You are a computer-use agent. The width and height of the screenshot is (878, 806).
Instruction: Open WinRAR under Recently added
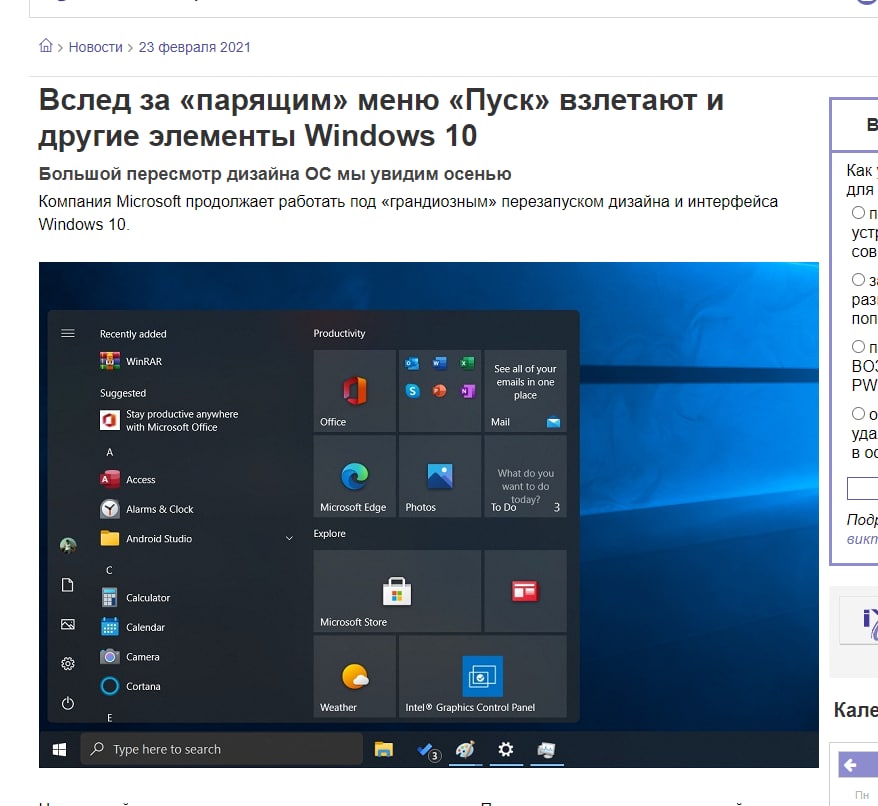point(131,361)
